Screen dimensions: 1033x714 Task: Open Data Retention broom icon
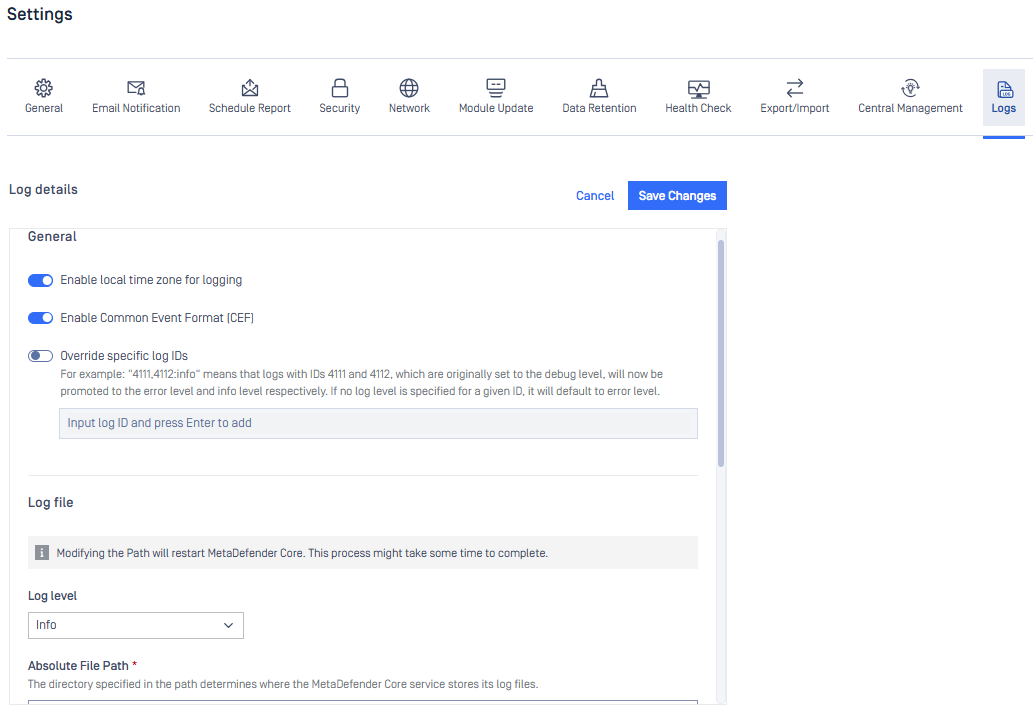pos(599,88)
